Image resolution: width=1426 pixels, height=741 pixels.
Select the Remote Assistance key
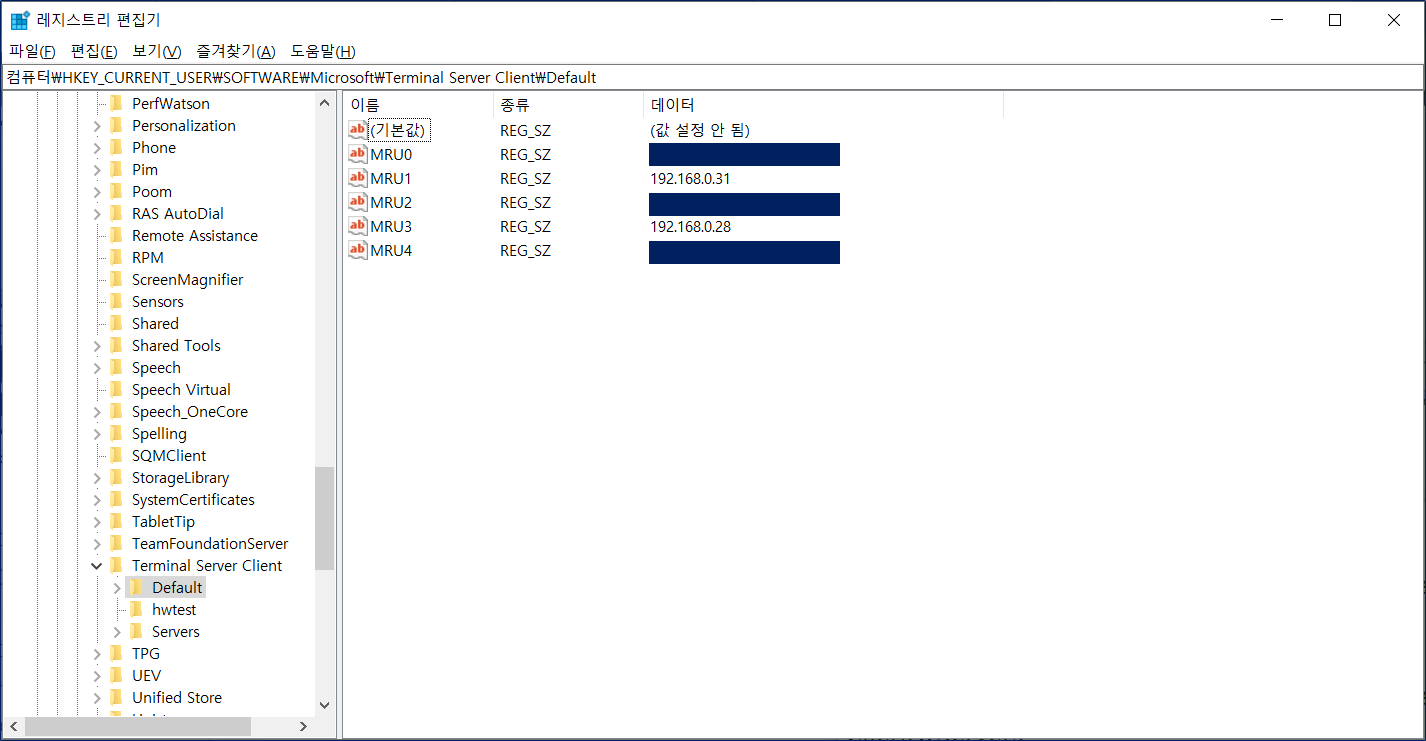(195, 235)
